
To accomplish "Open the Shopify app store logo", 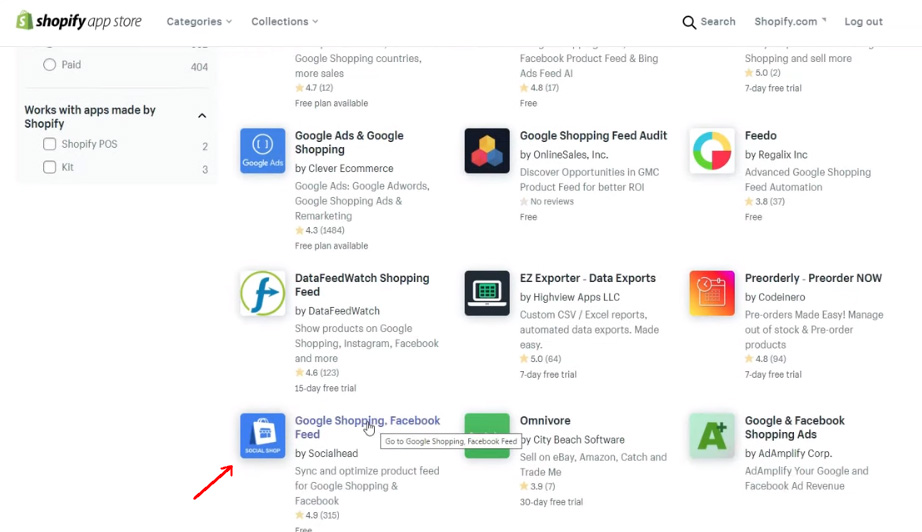I will tap(79, 21).
